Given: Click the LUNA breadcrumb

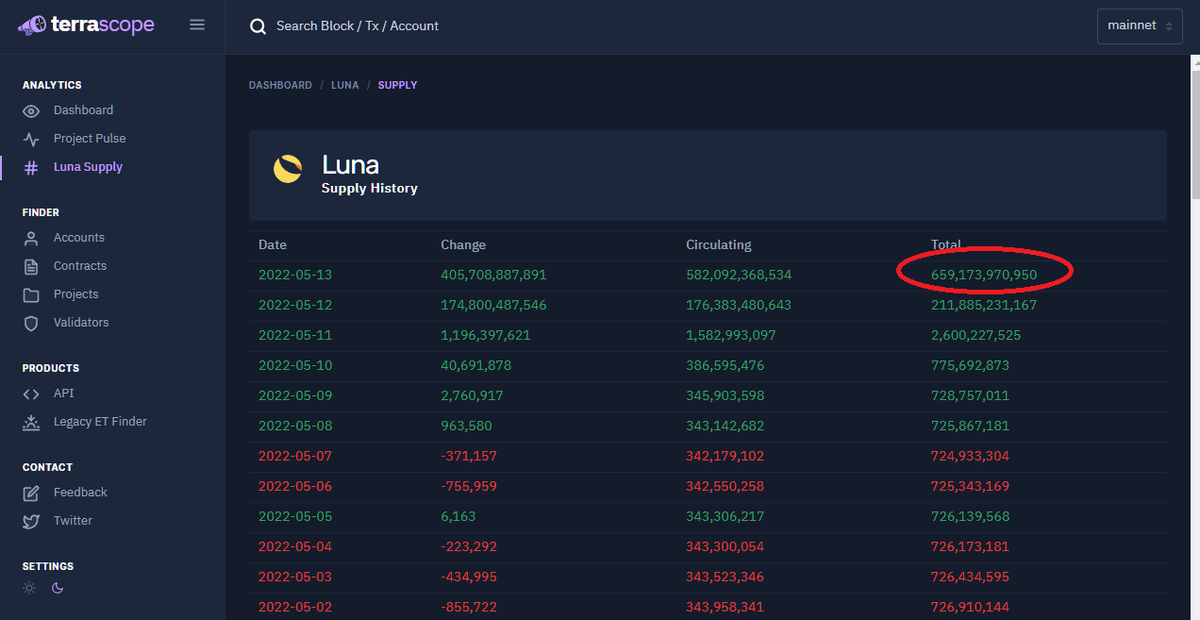Looking at the screenshot, I should (345, 85).
